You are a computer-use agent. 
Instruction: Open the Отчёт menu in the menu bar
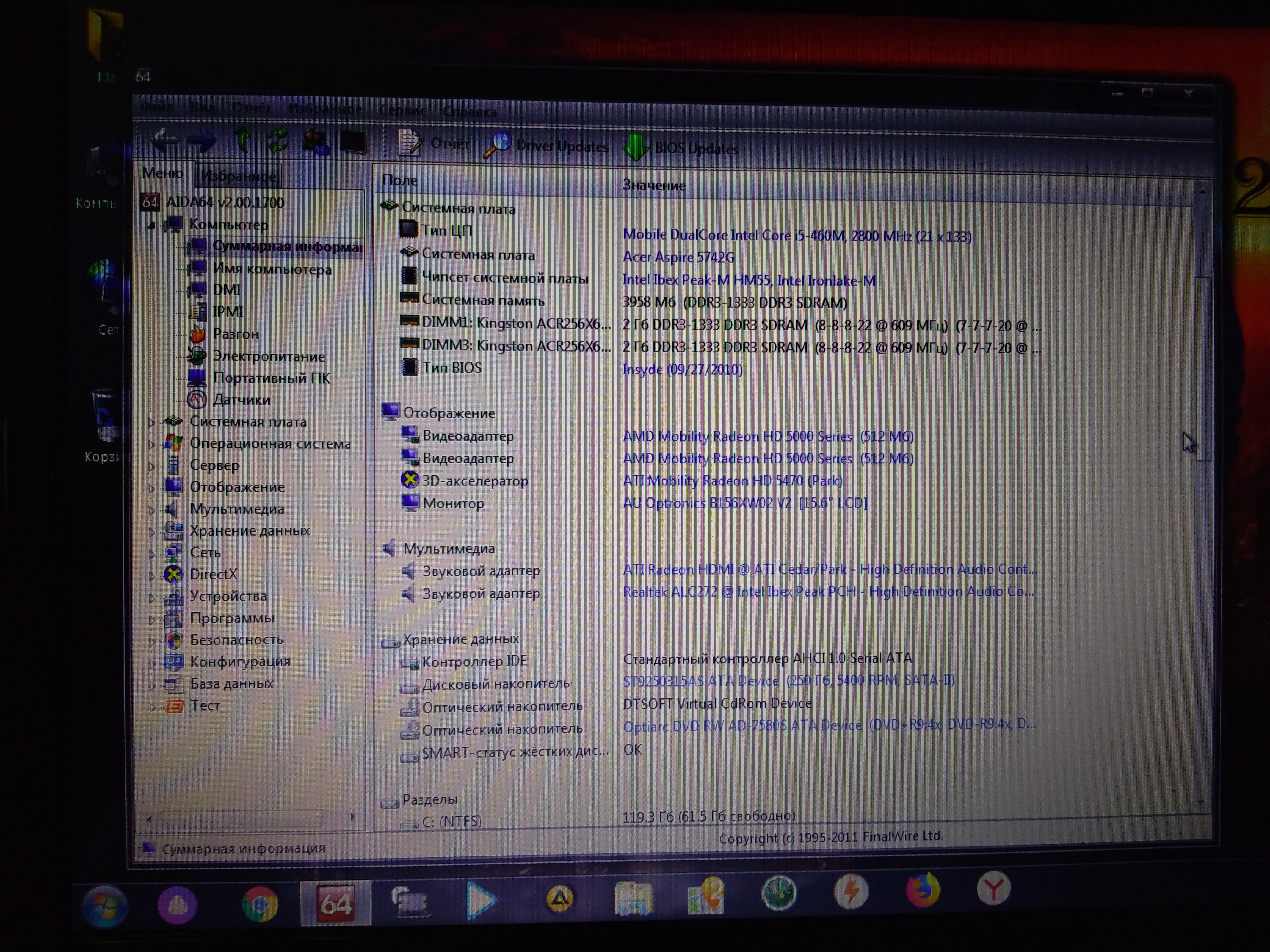pos(252,108)
